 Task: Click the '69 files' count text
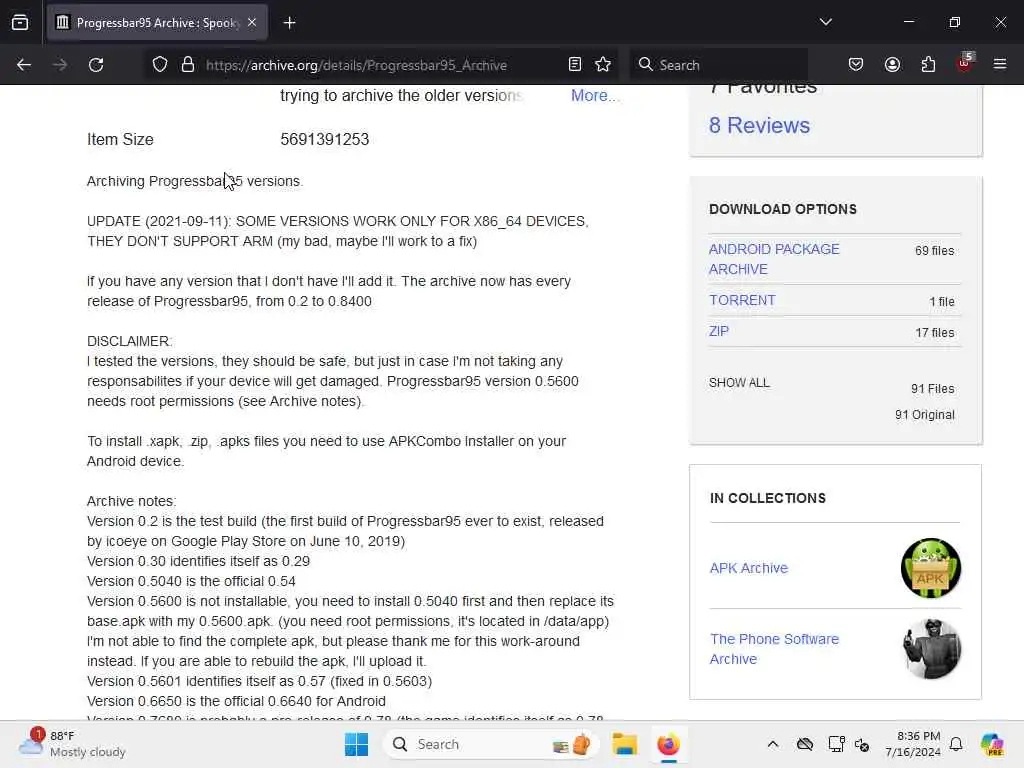click(x=935, y=251)
